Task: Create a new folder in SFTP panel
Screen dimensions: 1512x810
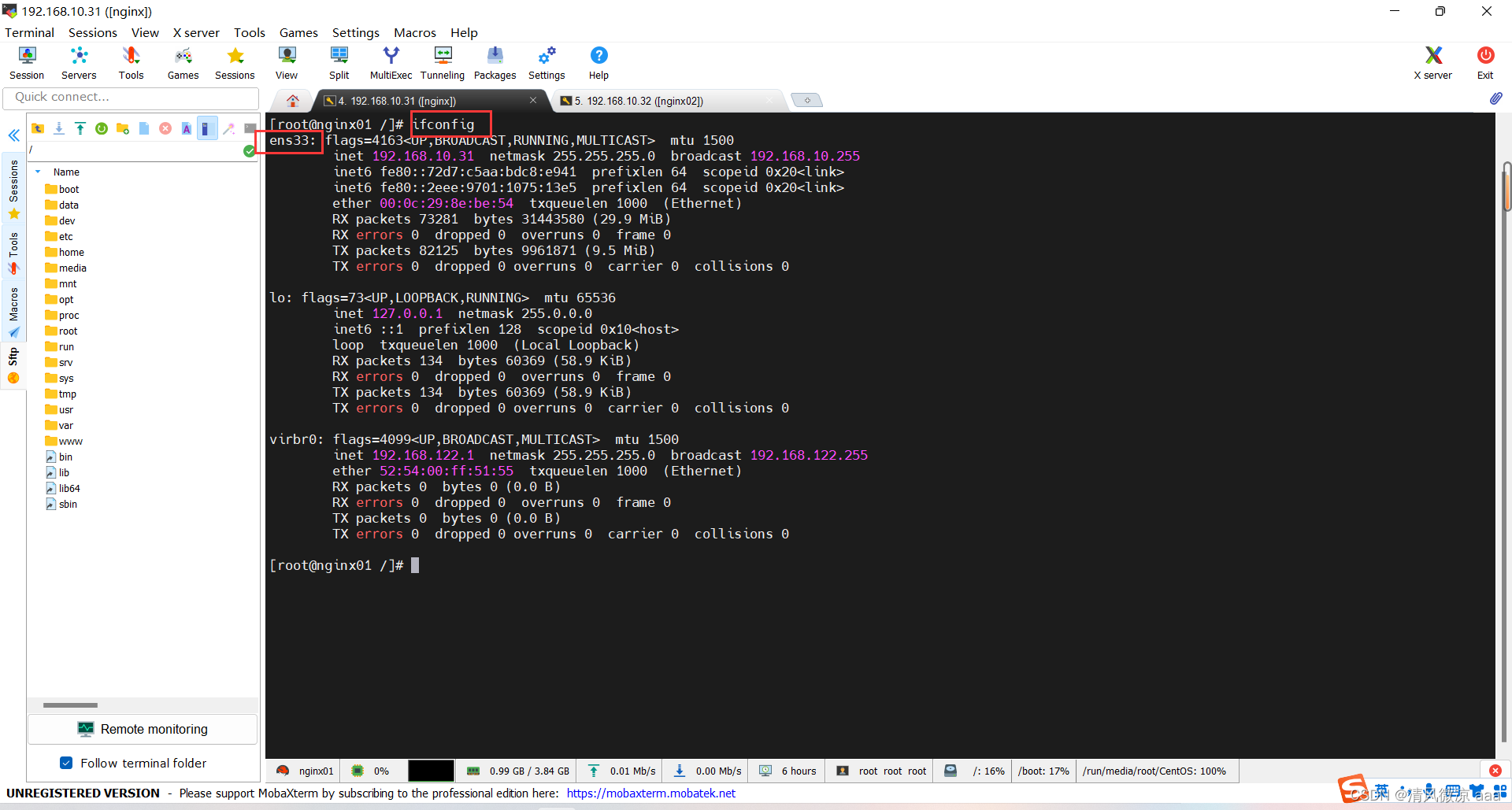Action: click(x=123, y=128)
